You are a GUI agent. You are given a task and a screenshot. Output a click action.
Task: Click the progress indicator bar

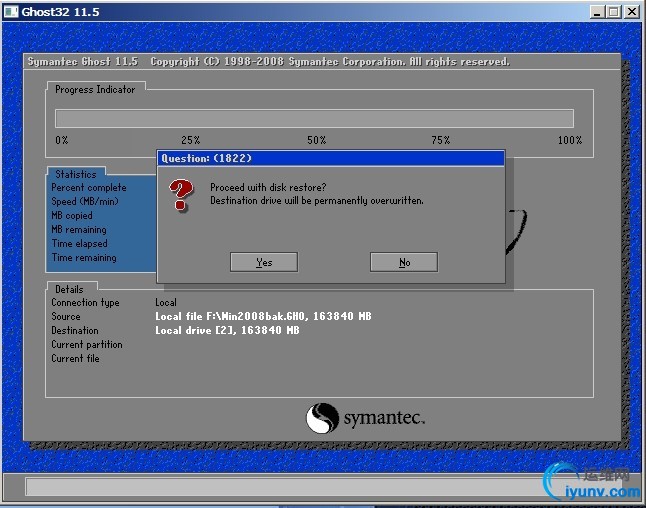tap(314, 118)
